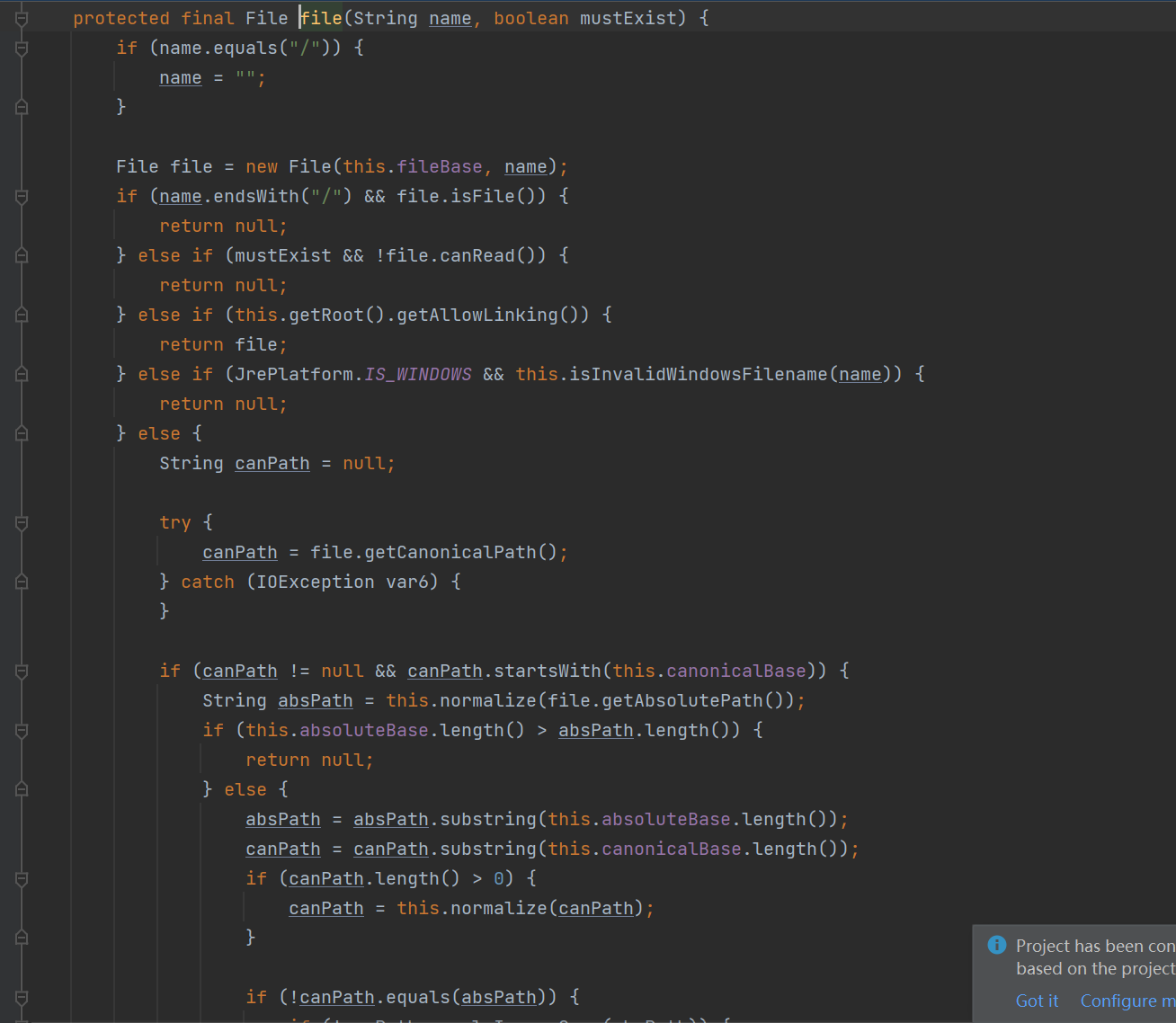
Task: Click the 'Project has been con' notification text
Action: pyautogui.click(x=1095, y=946)
